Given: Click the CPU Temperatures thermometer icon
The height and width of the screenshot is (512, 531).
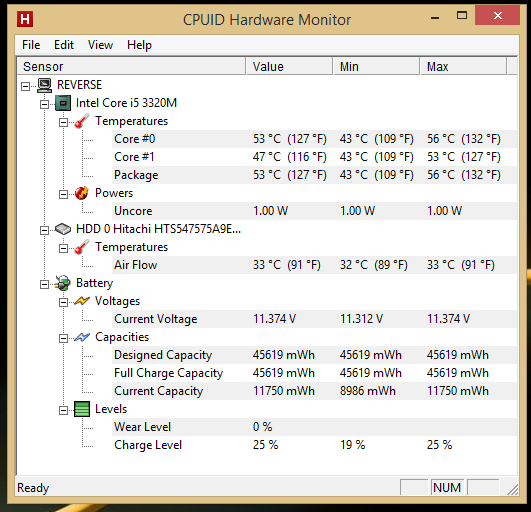Looking at the screenshot, I should 82,121.
